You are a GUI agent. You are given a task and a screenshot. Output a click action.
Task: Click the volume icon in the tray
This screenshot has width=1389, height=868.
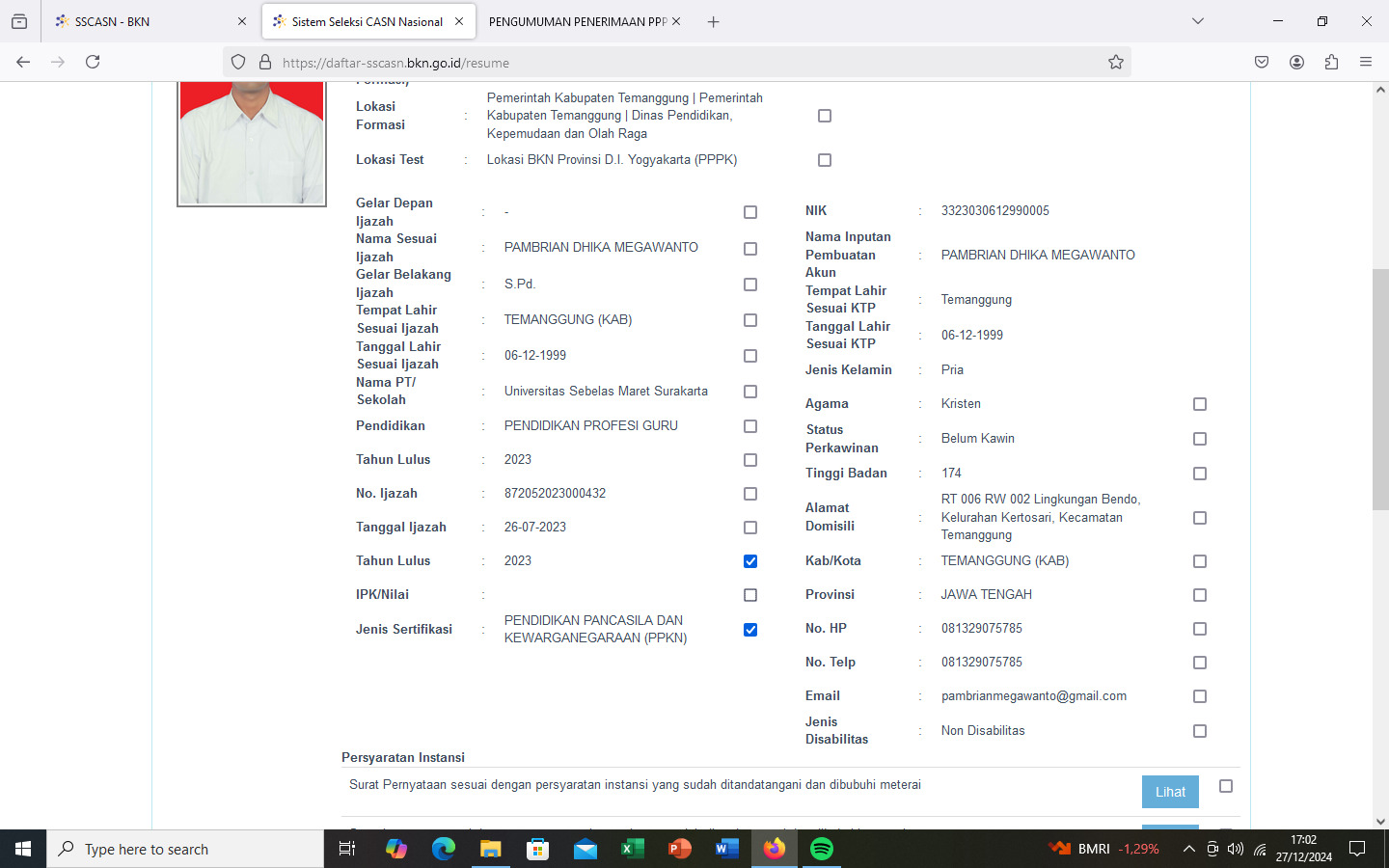(1236, 850)
